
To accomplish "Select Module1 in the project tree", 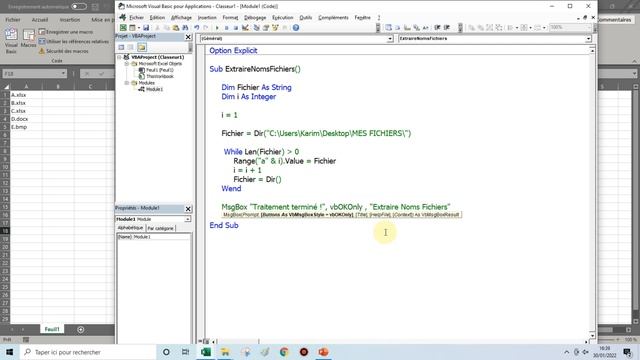I will pos(154,89).
